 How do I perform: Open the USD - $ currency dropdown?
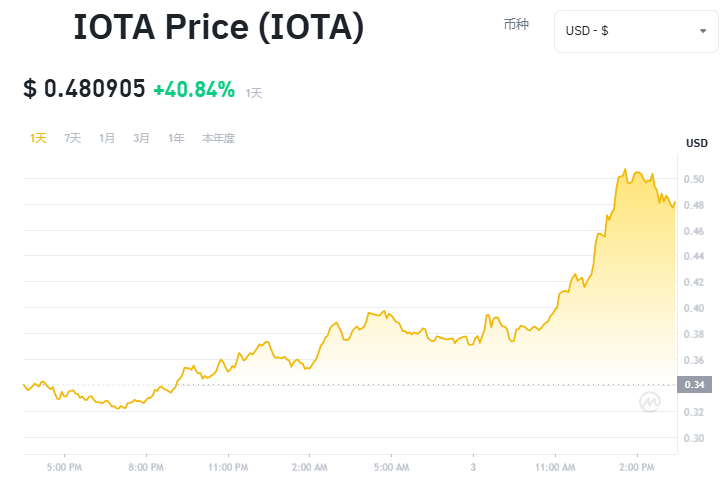(635, 31)
